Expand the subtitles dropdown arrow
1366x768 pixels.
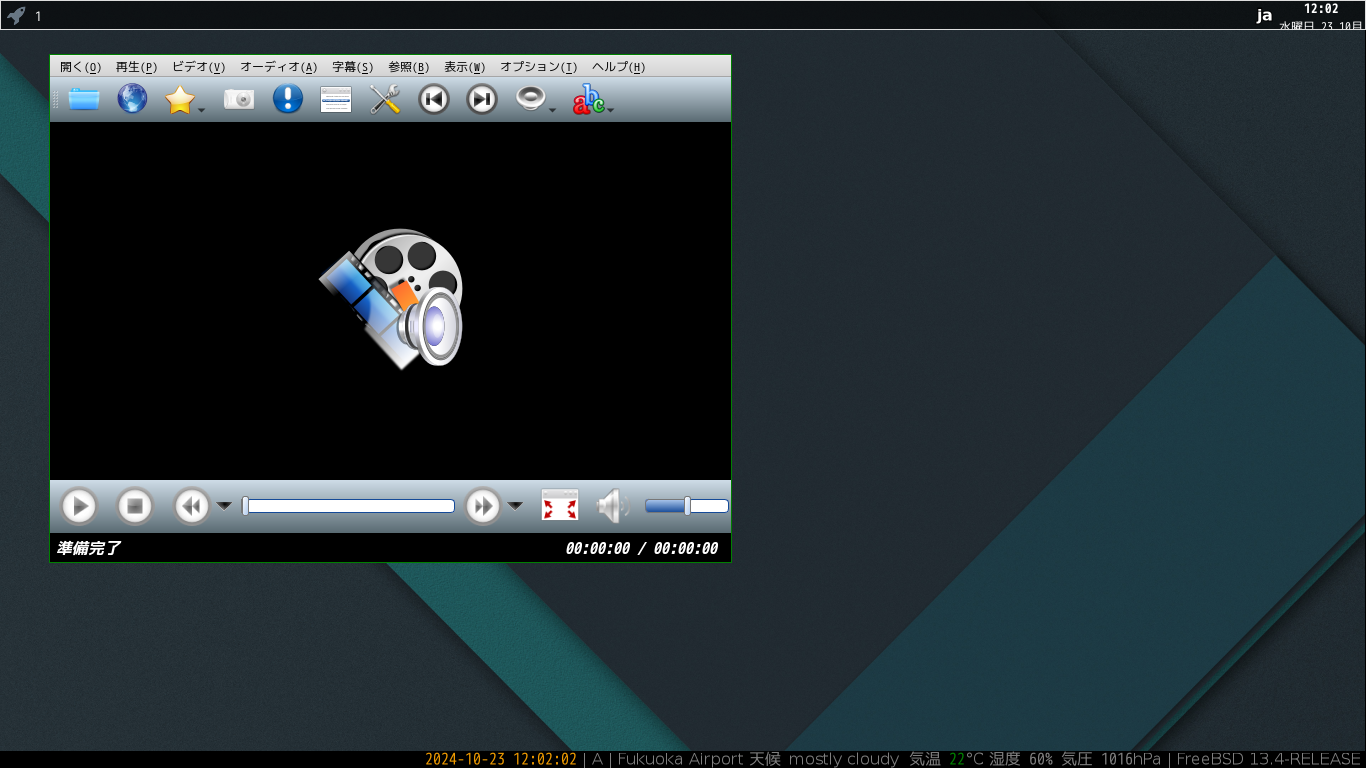point(610,109)
